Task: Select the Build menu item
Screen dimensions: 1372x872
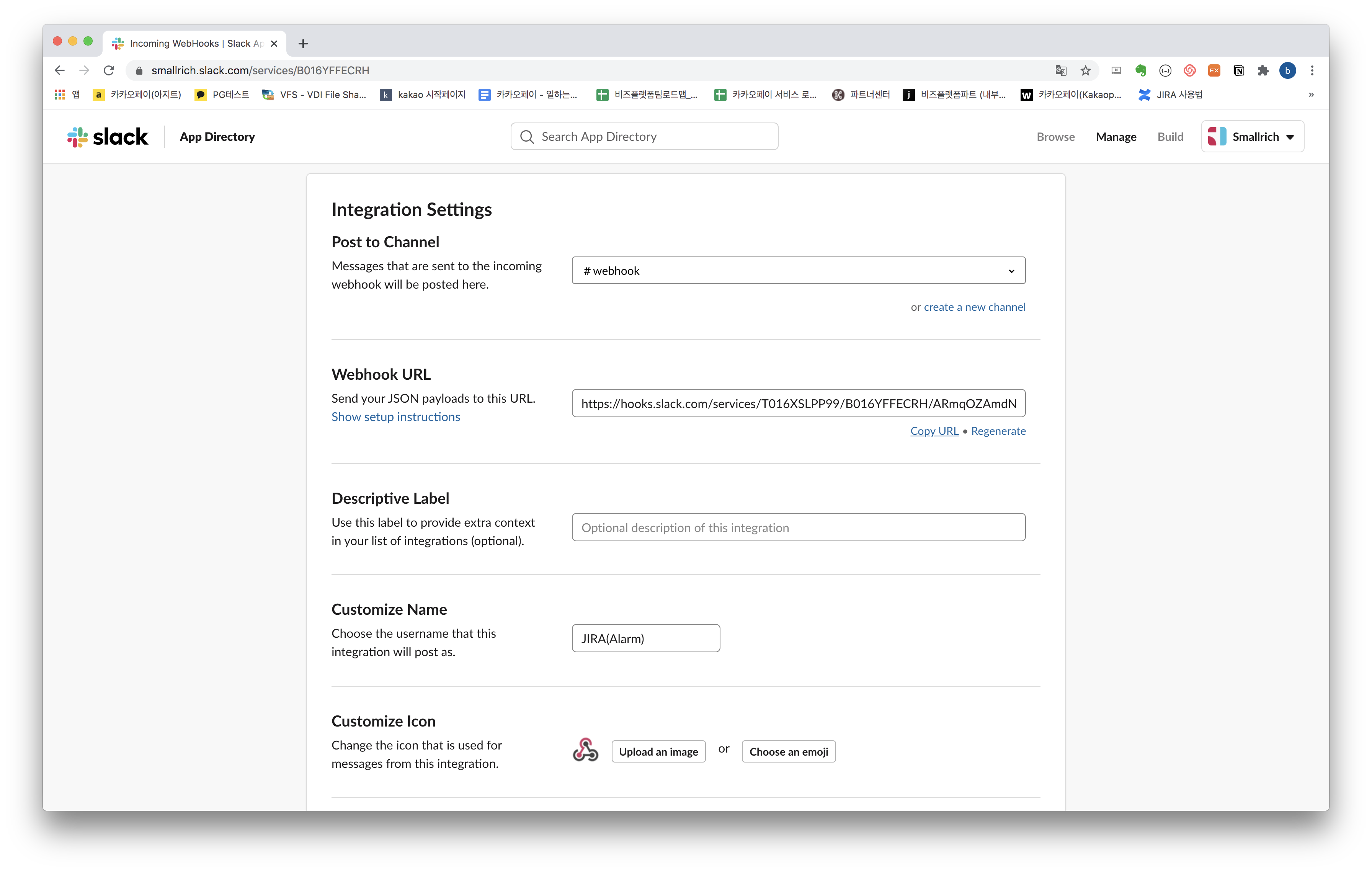Action: tap(1170, 137)
